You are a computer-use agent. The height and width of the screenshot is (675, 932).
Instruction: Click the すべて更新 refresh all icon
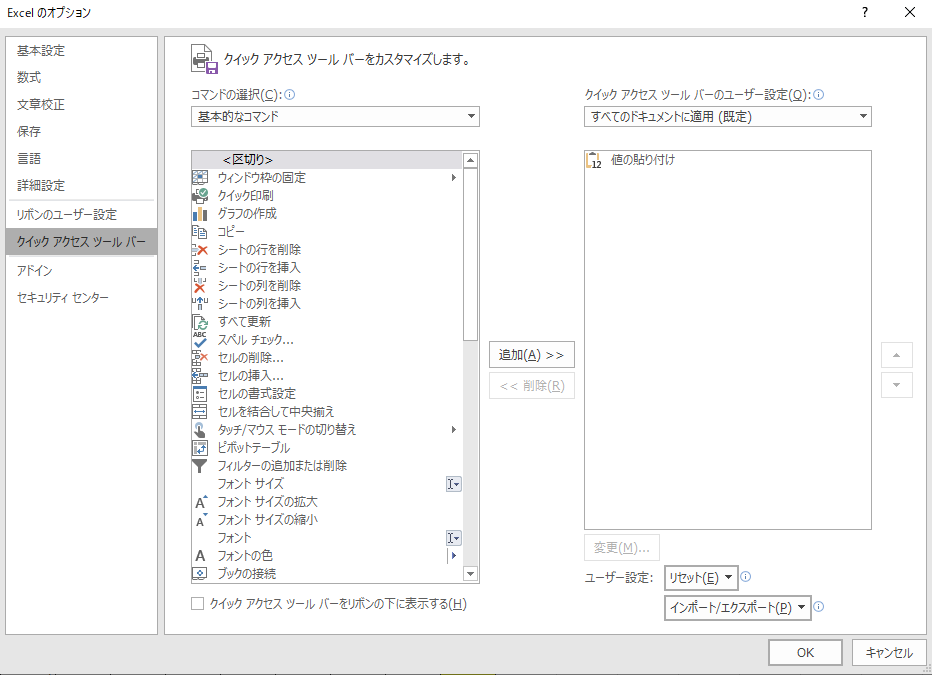point(200,321)
